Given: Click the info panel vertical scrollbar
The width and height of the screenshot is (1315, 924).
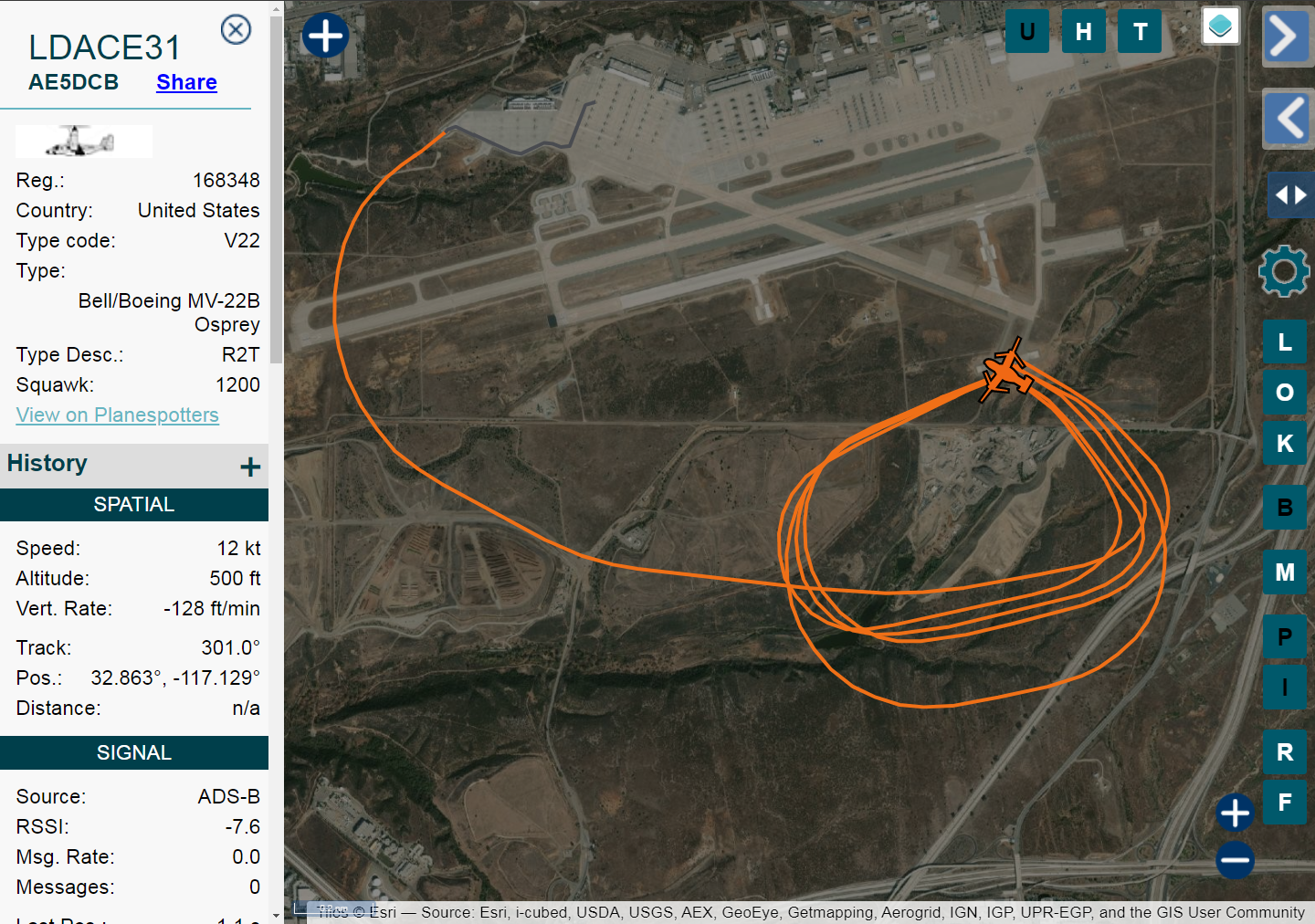Looking at the screenshot, I should point(277,183).
